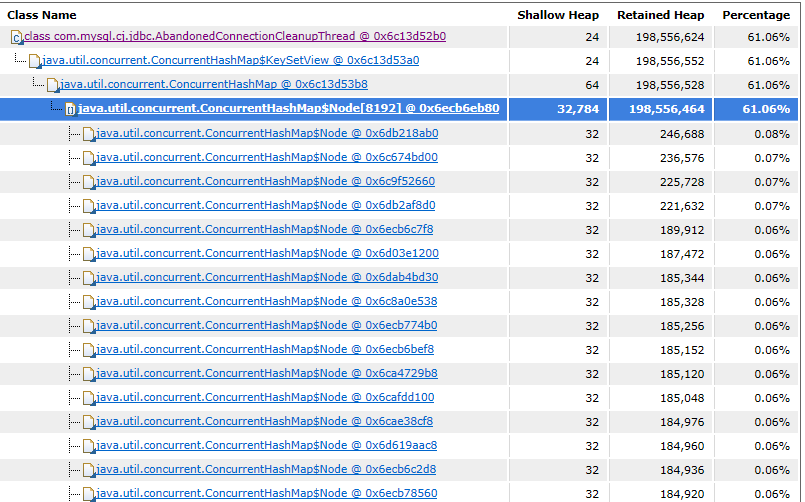This screenshot has width=805, height=502.
Task: Open the ConcurrentHashMap$KeySetView @ 0x6c13d53a0 link
Action: point(231,60)
